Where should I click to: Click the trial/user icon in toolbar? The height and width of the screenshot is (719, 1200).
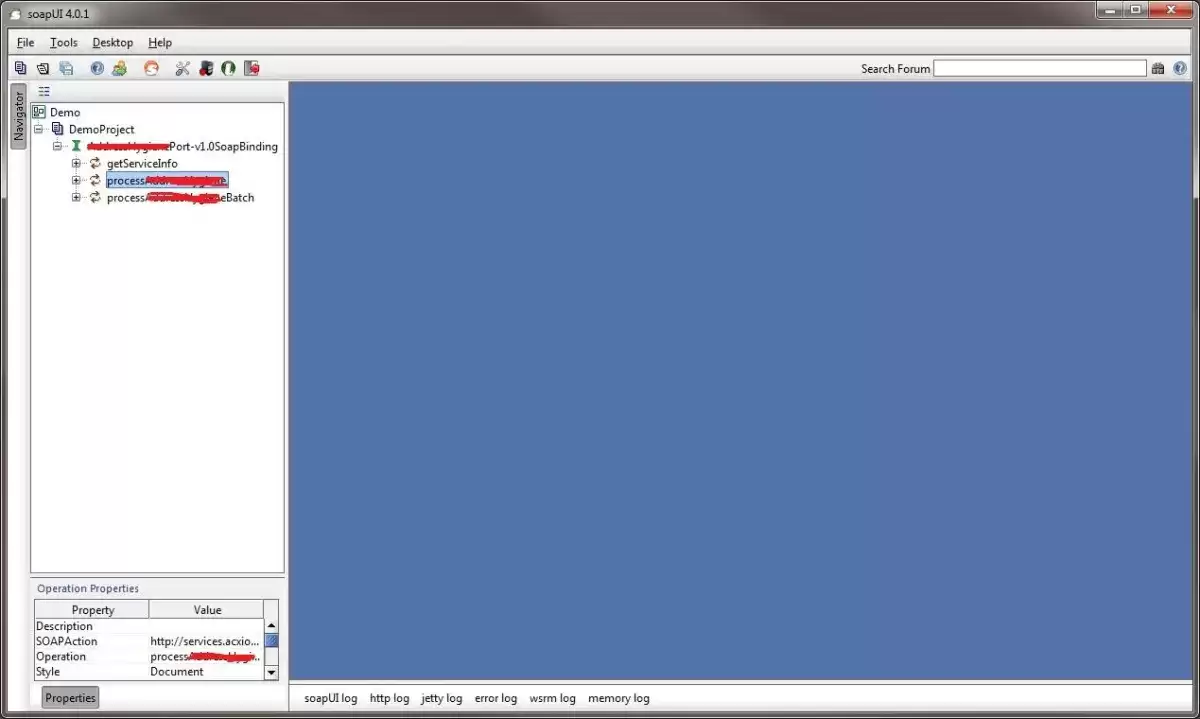coord(120,68)
